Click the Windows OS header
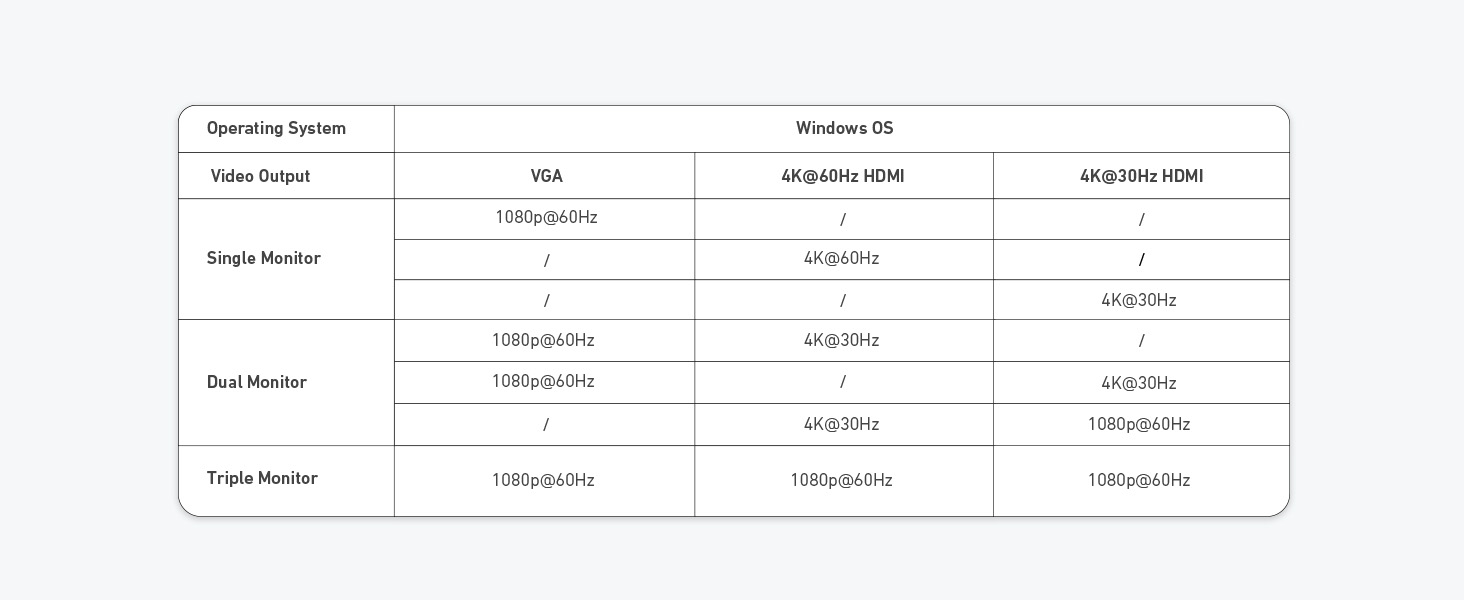 coord(844,128)
